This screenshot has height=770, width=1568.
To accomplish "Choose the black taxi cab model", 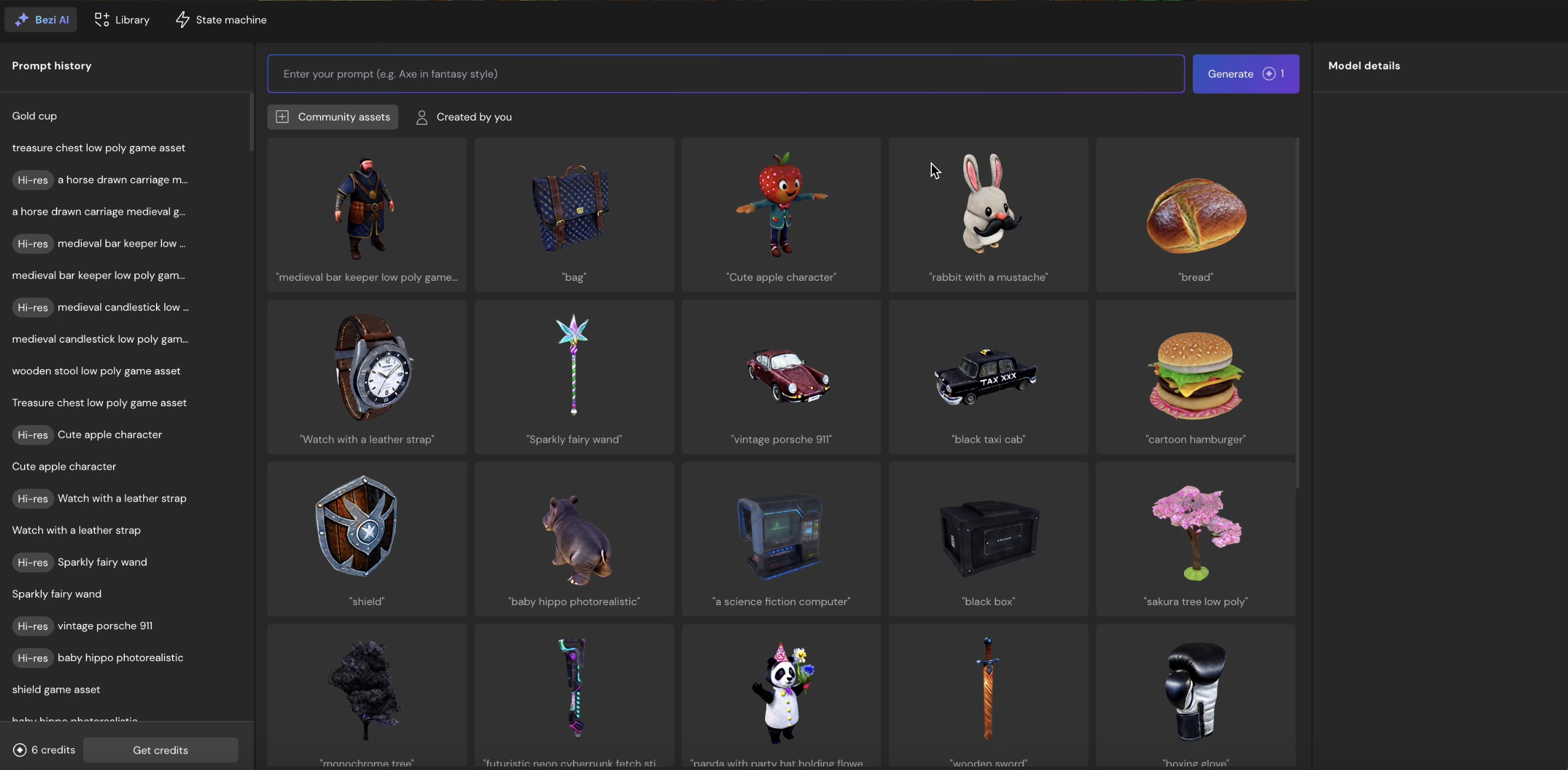I will click(x=988, y=376).
